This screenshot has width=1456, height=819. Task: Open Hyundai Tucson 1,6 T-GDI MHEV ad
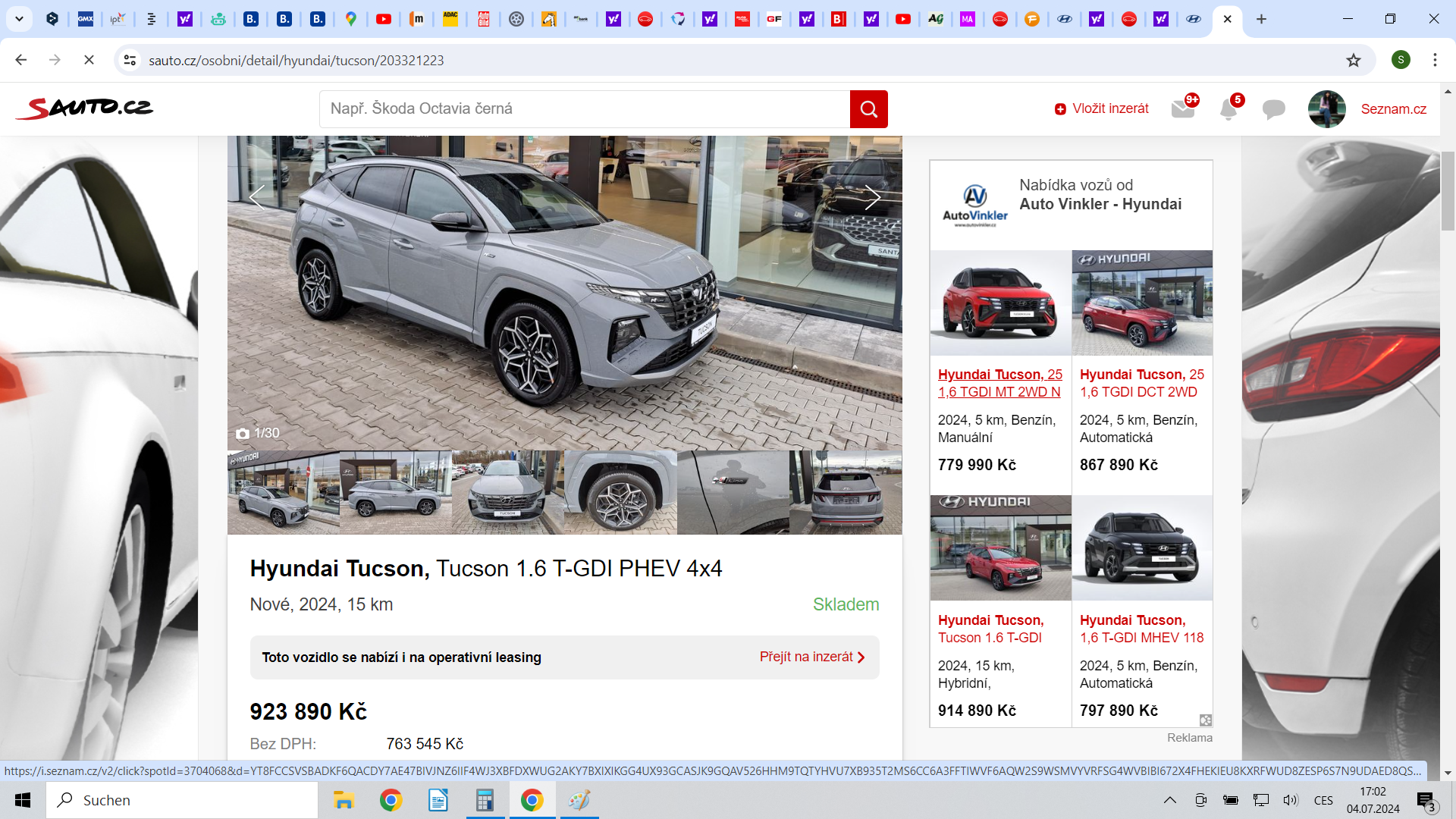point(1141,629)
